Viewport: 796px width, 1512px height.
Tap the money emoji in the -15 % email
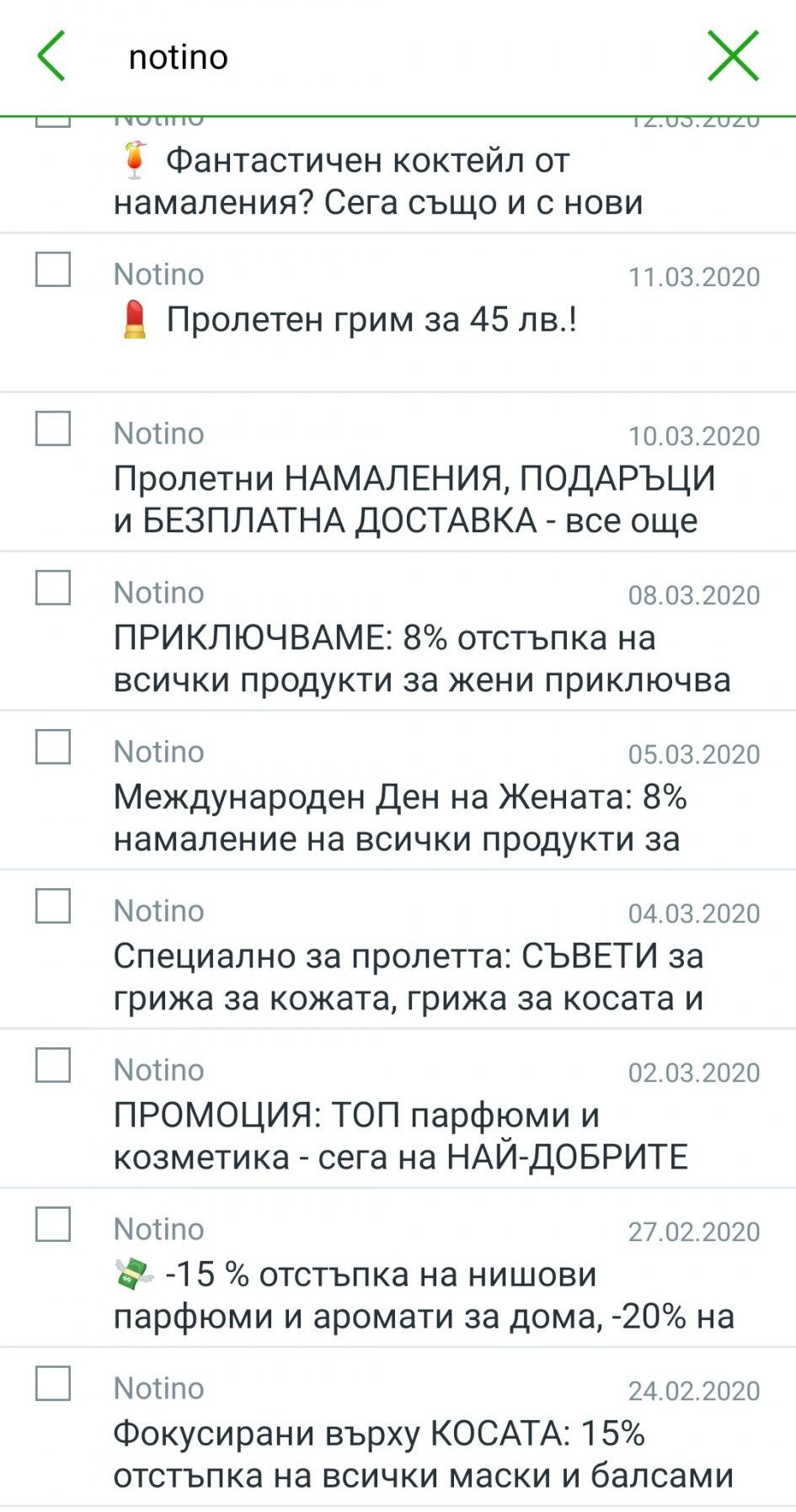click(x=134, y=1275)
